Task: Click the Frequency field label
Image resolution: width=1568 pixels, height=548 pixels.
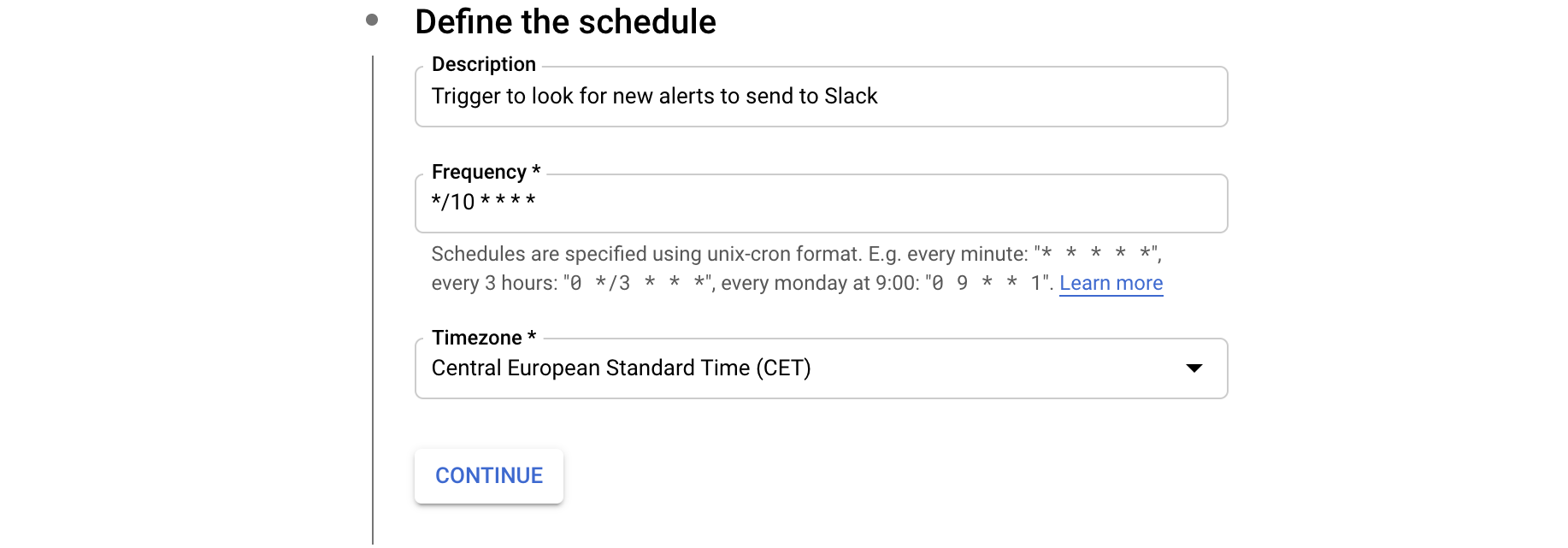Action: (479, 172)
